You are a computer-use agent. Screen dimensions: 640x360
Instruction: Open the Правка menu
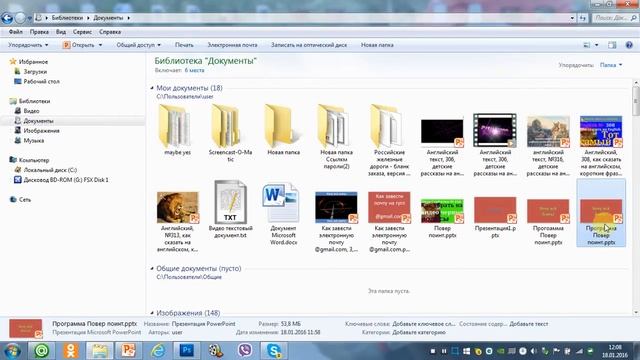point(39,32)
